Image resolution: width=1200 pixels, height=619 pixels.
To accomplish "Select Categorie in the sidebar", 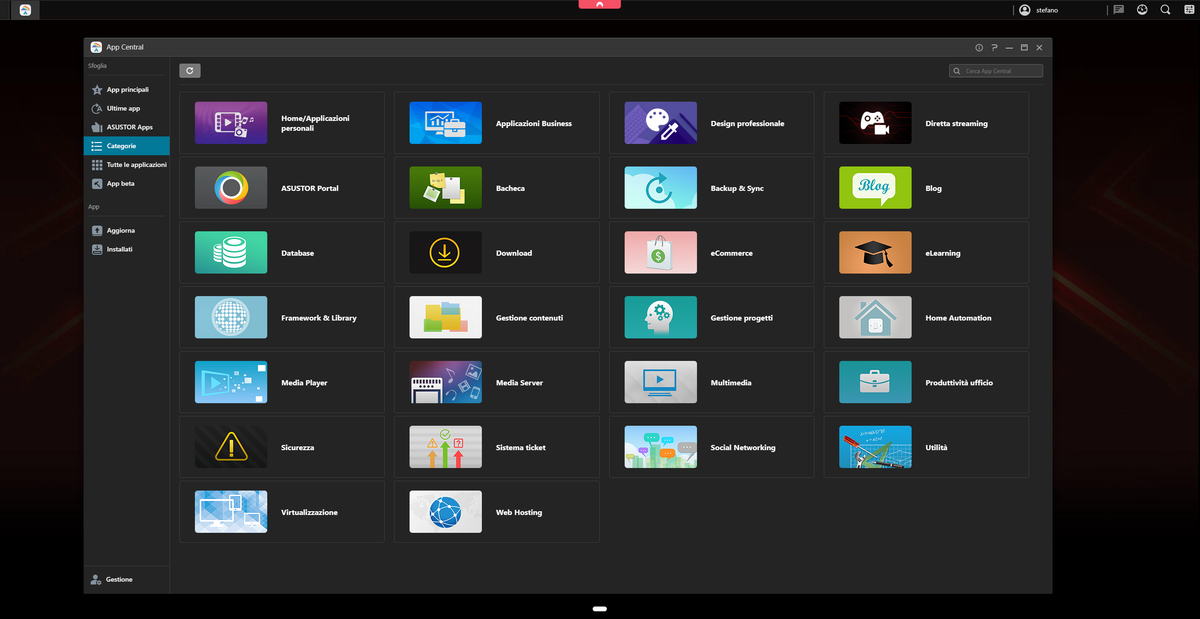I will tap(127, 146).
